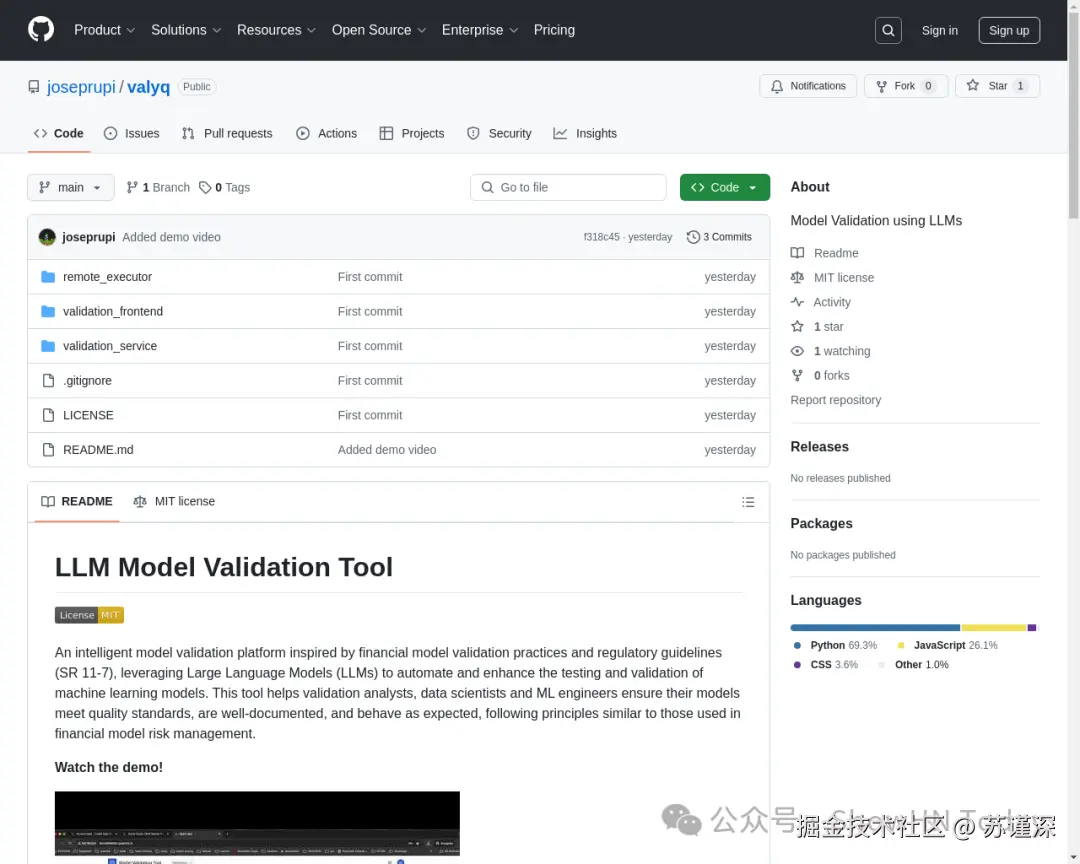1080x864 pixels.
Task: Open the green Code dropdown button
Action: pyautogui.click(x=724, y=187)
